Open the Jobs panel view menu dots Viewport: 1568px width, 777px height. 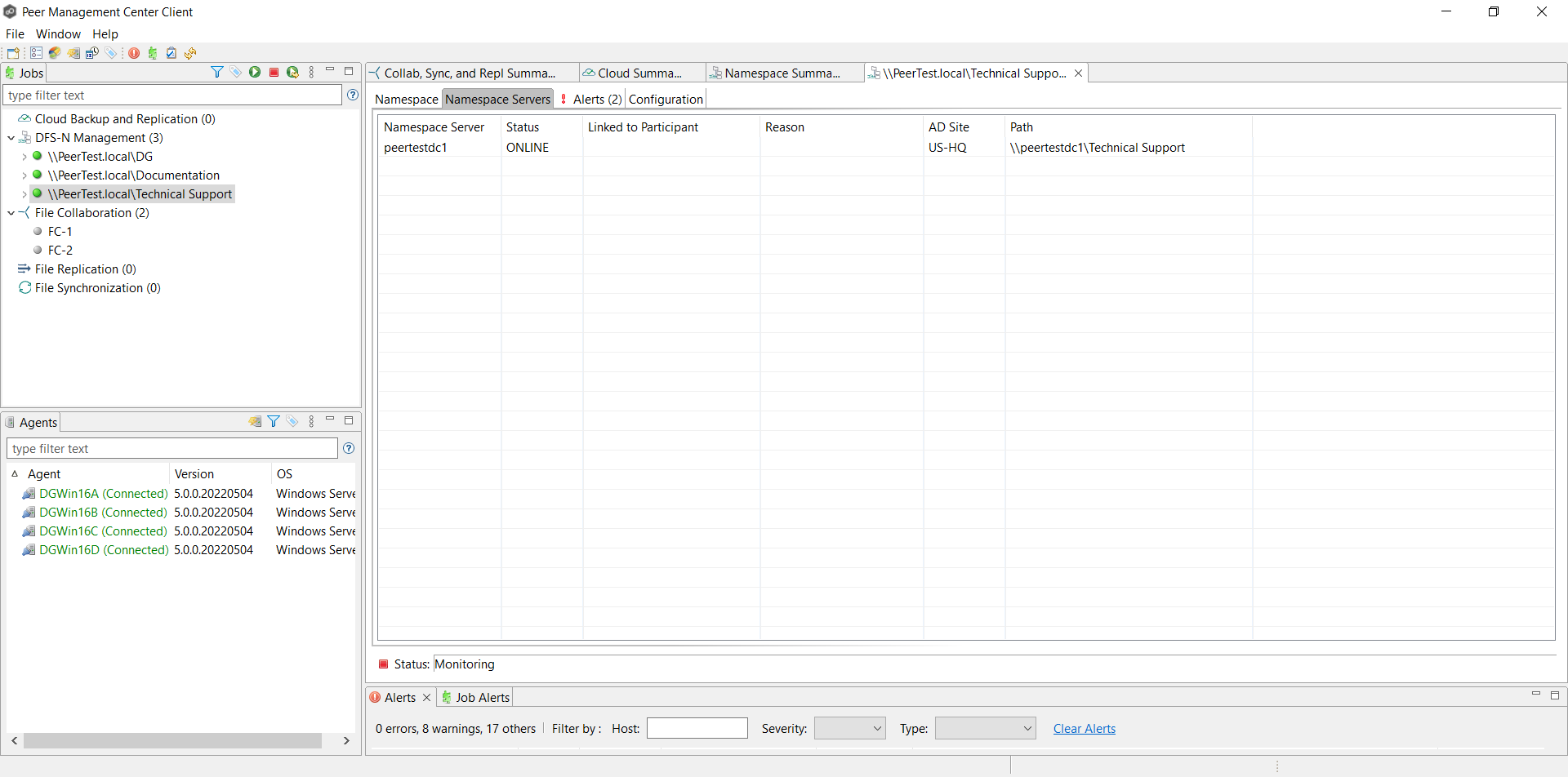click(311, 73)
